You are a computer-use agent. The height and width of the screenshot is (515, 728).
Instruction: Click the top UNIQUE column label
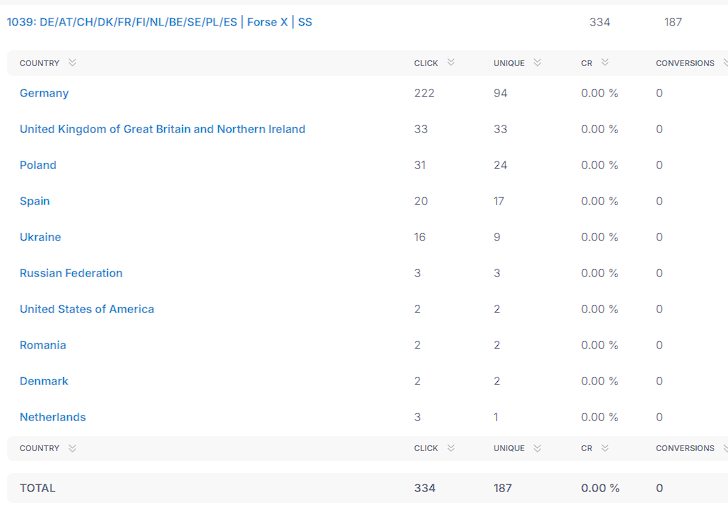(509, 63)
